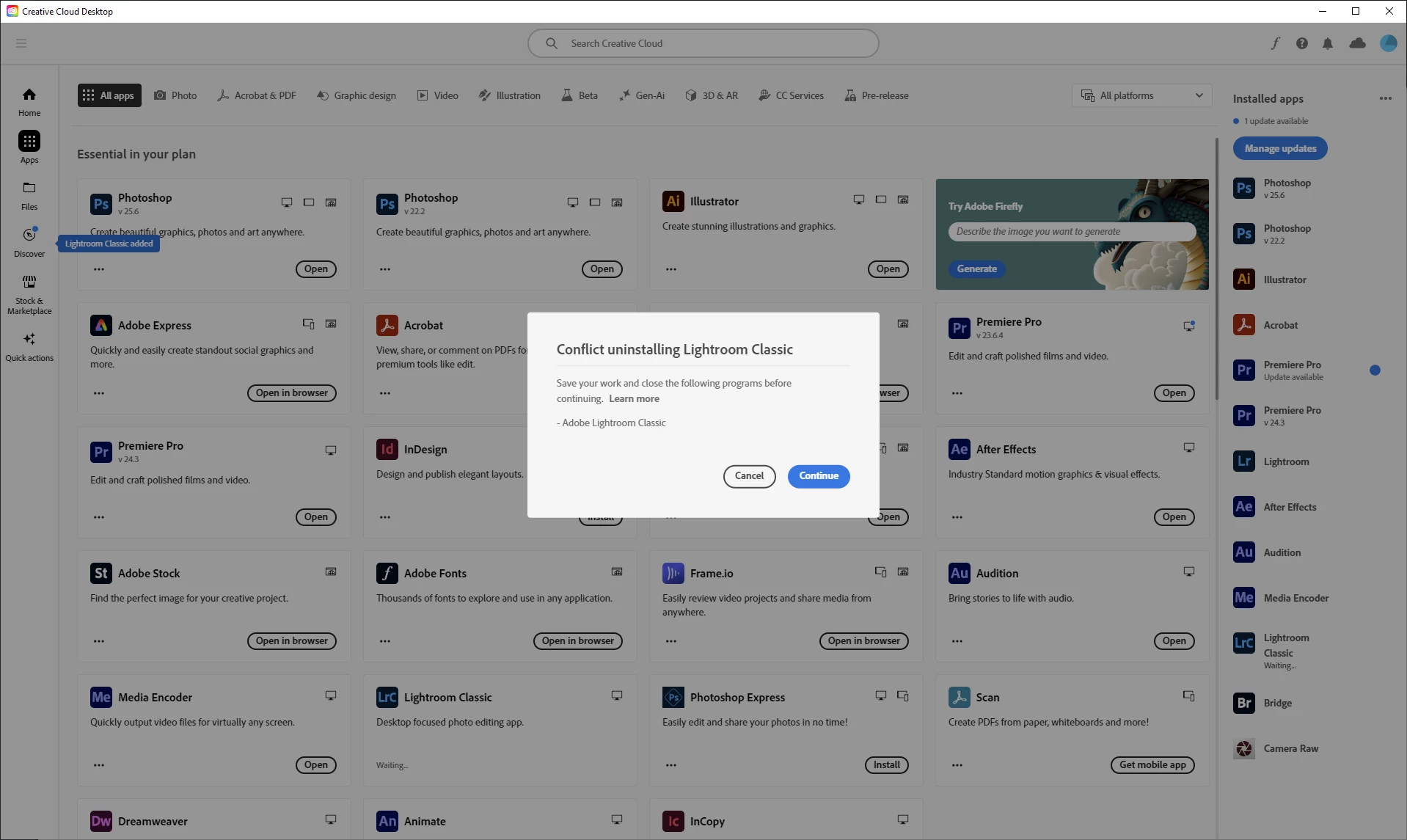1407x840 pixels.
Task: Click Continue in the conflict dialog
Action: (x=819, y=476)
